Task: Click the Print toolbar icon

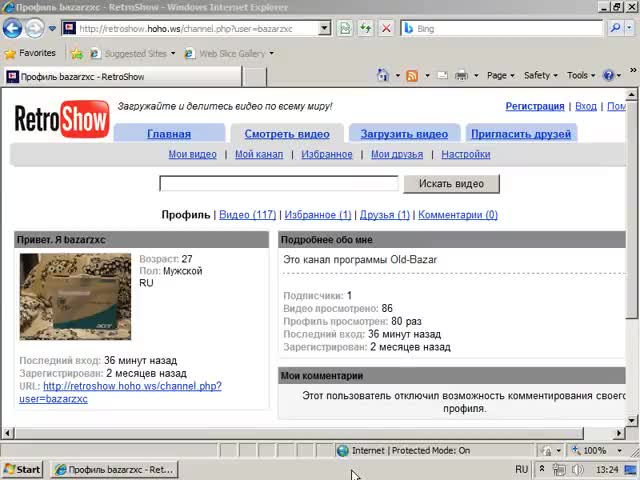Action: 462,75
